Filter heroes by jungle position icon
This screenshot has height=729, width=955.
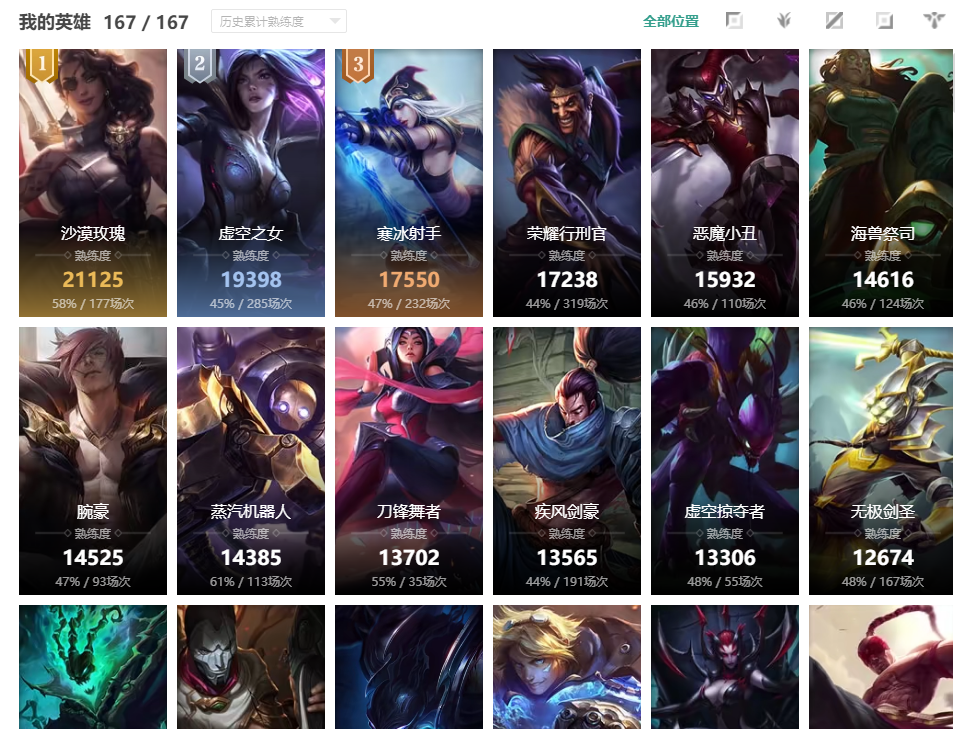pos(784,21)
